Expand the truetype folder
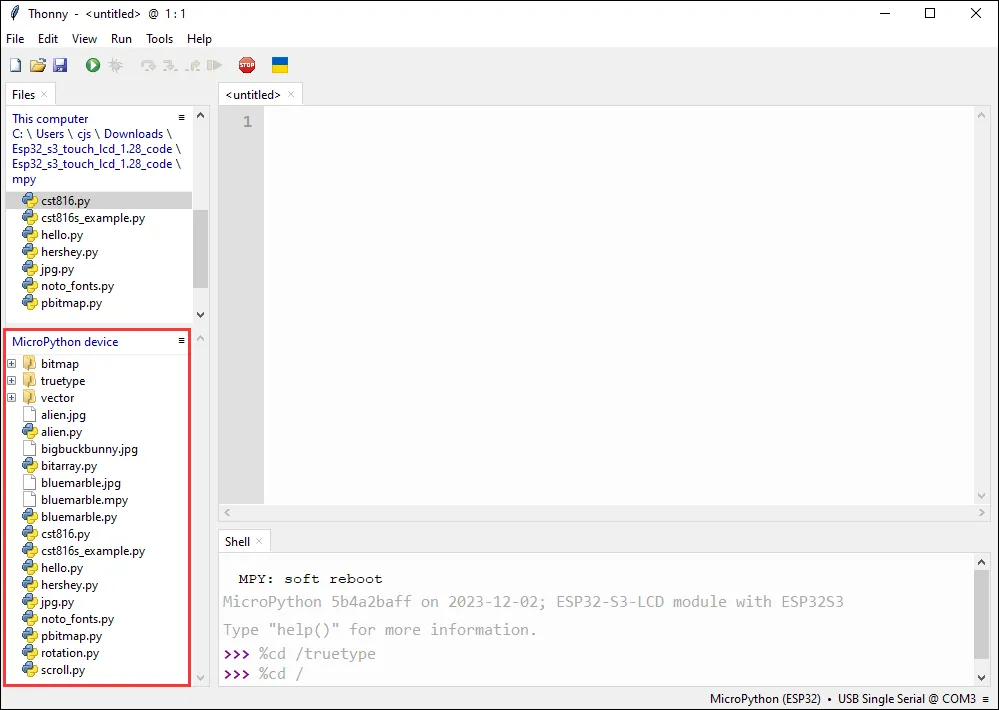 click(12, 381)
